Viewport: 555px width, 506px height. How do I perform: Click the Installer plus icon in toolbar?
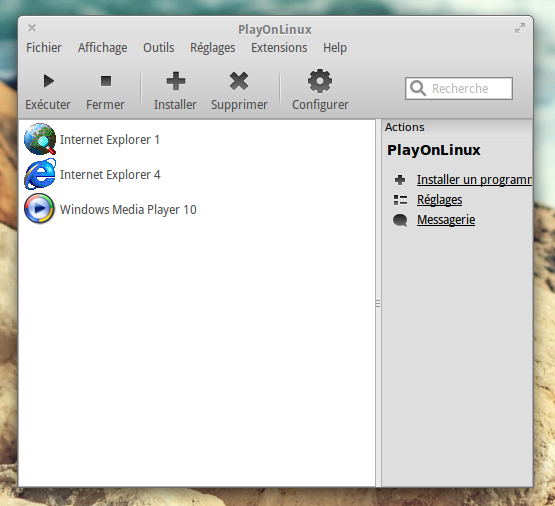click(176, 81)
